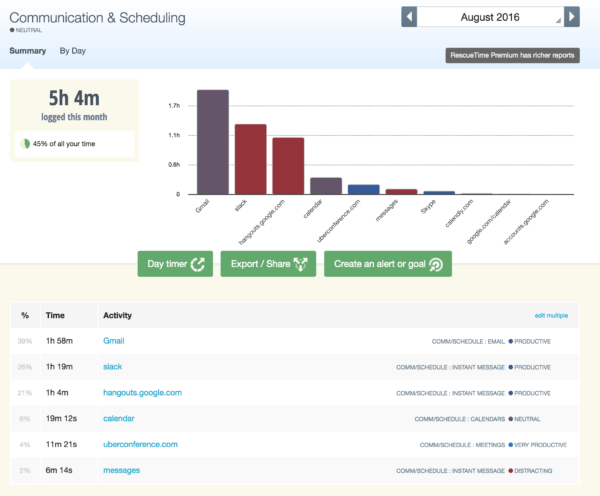Click the google.com/calendar chart axis label
This screenshot has width=600, height=496.
489,222
